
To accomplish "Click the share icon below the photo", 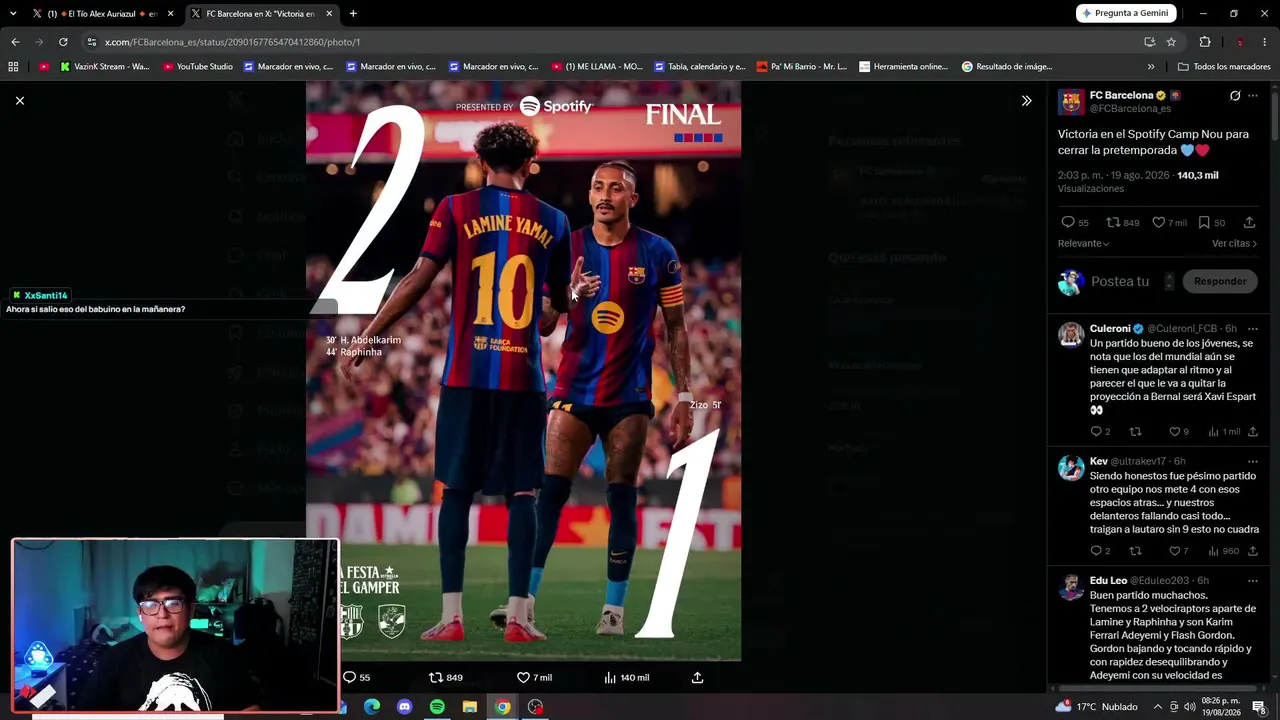I will (698, 677).
